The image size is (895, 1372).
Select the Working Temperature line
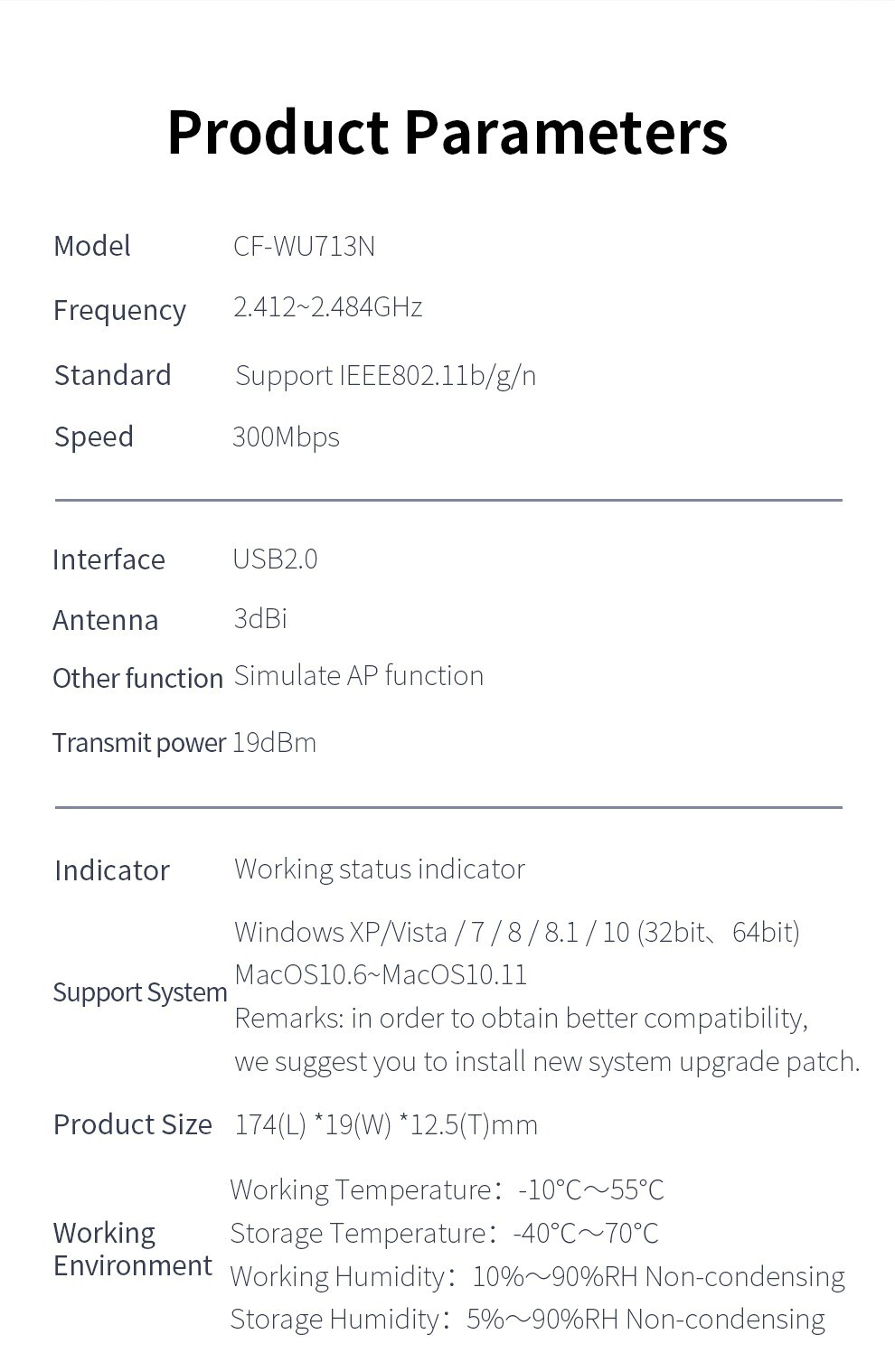click(x=447, y=1190)
